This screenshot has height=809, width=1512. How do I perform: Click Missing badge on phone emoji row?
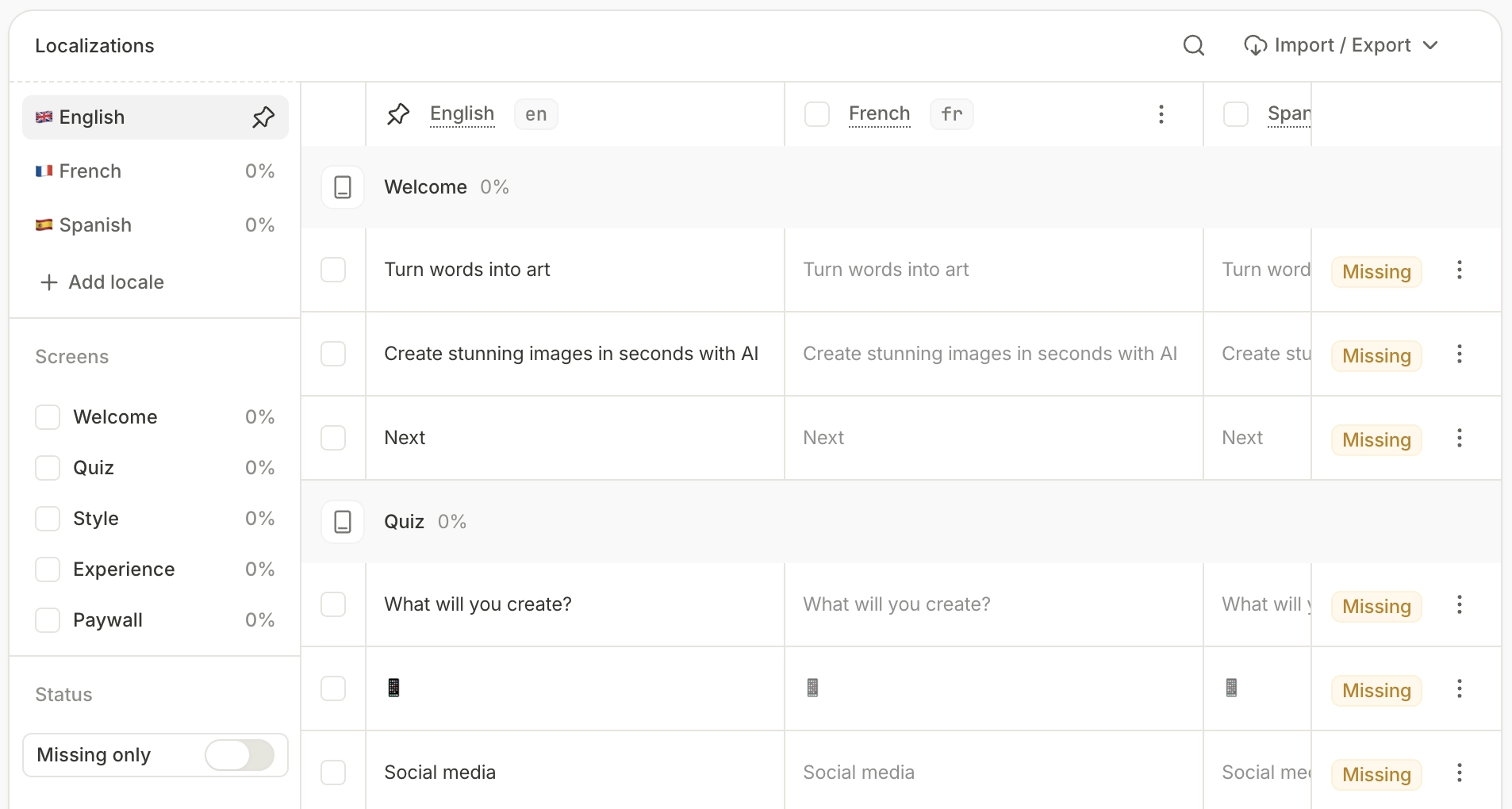point(1376,691)
